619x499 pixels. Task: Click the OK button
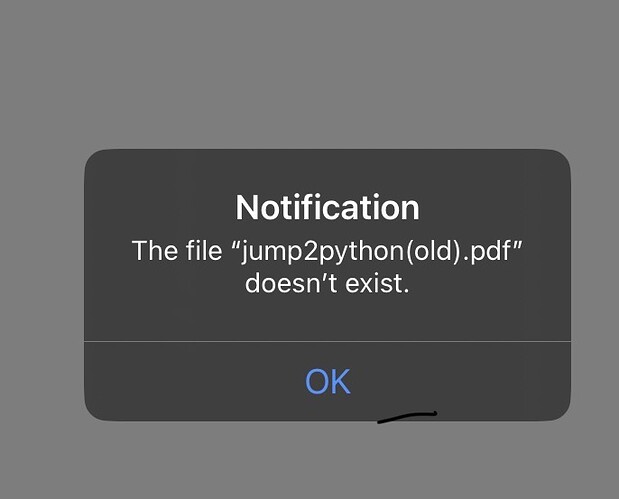(x=328, y=381)
